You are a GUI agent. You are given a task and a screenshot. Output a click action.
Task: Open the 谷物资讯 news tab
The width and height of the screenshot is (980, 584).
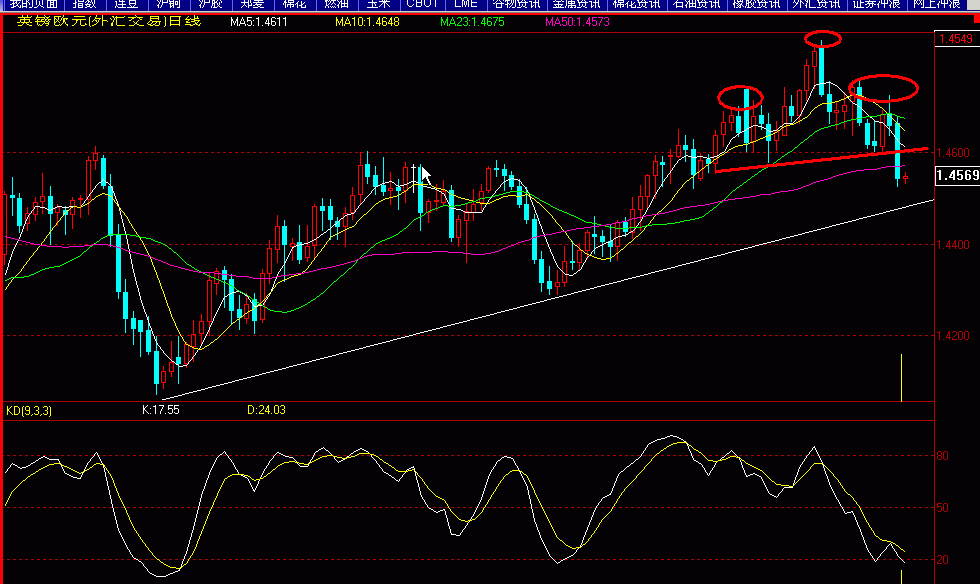516,4
